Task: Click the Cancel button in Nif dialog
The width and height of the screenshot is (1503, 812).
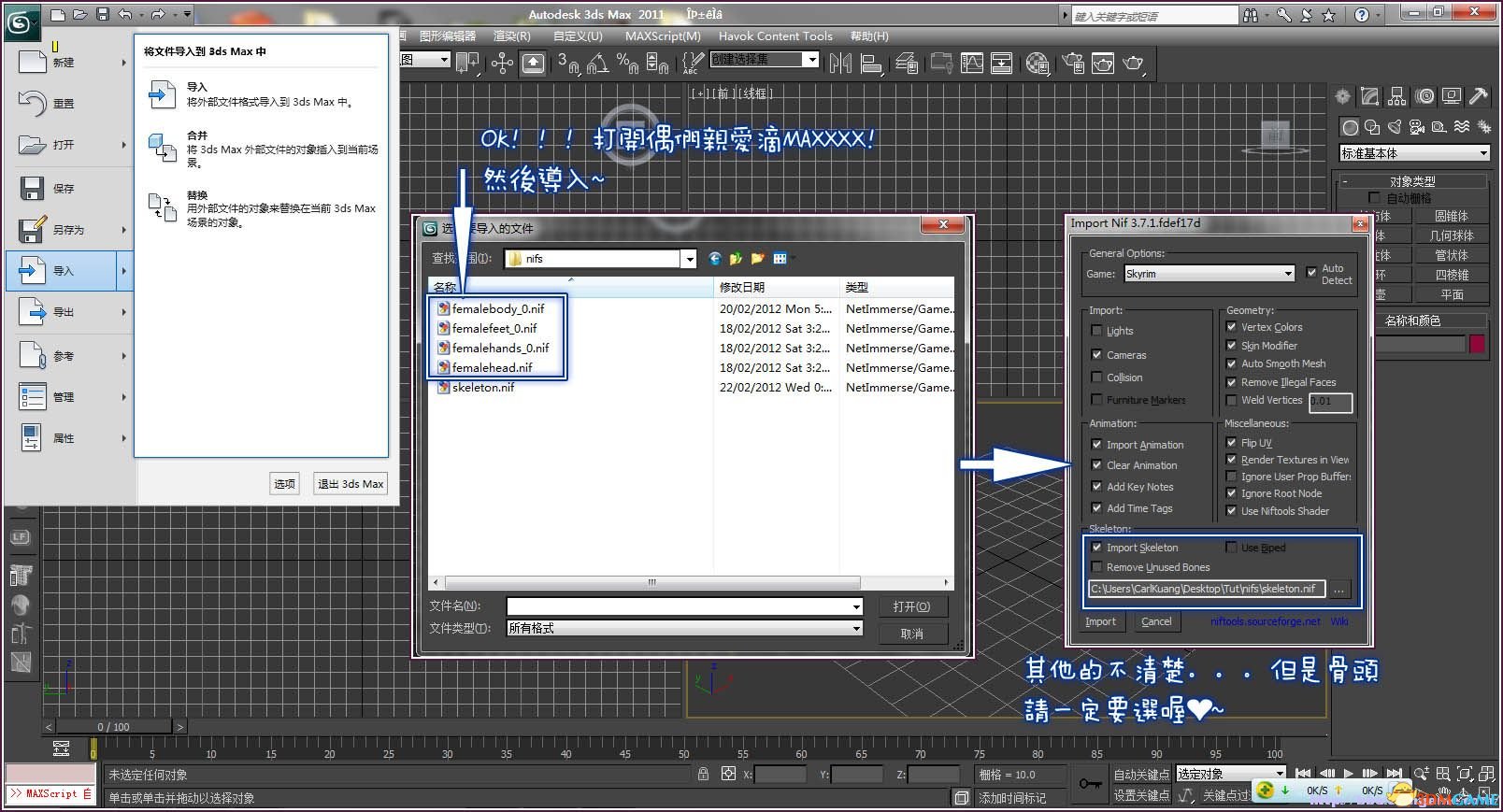Action: pyautogui.click(x=1156, y=621)
